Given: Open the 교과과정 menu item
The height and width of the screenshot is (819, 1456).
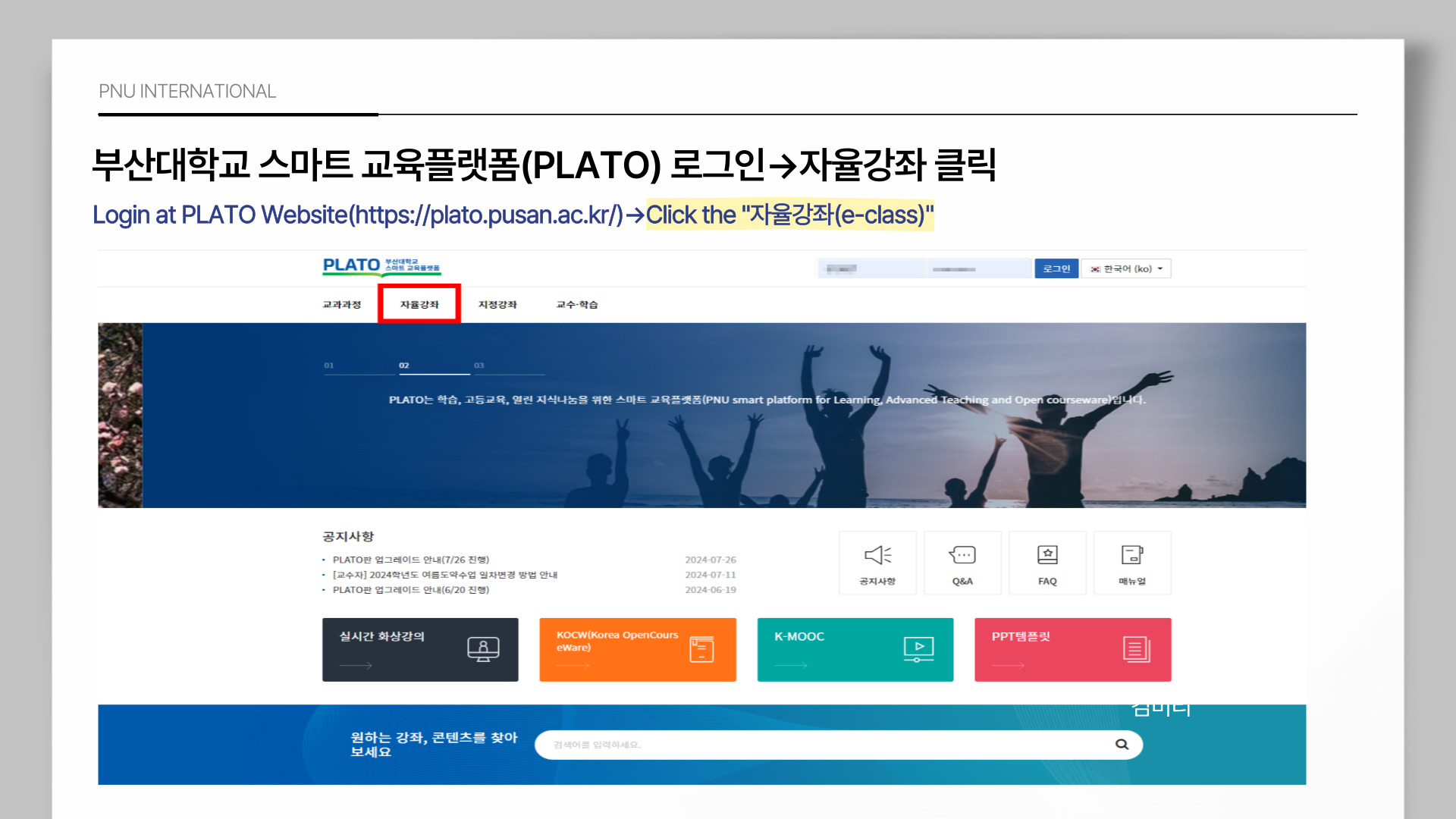Looking at the screenshot, I should pos(341,305).
